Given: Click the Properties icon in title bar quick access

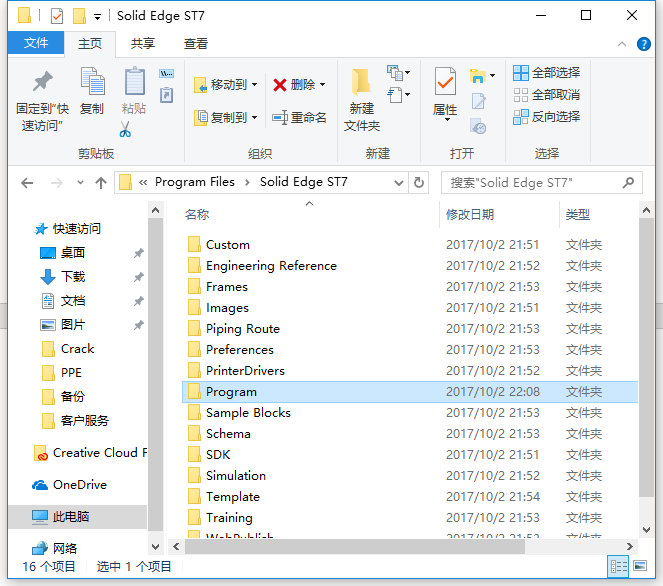Looking at the screenshot, I should (x=57, y=16).
